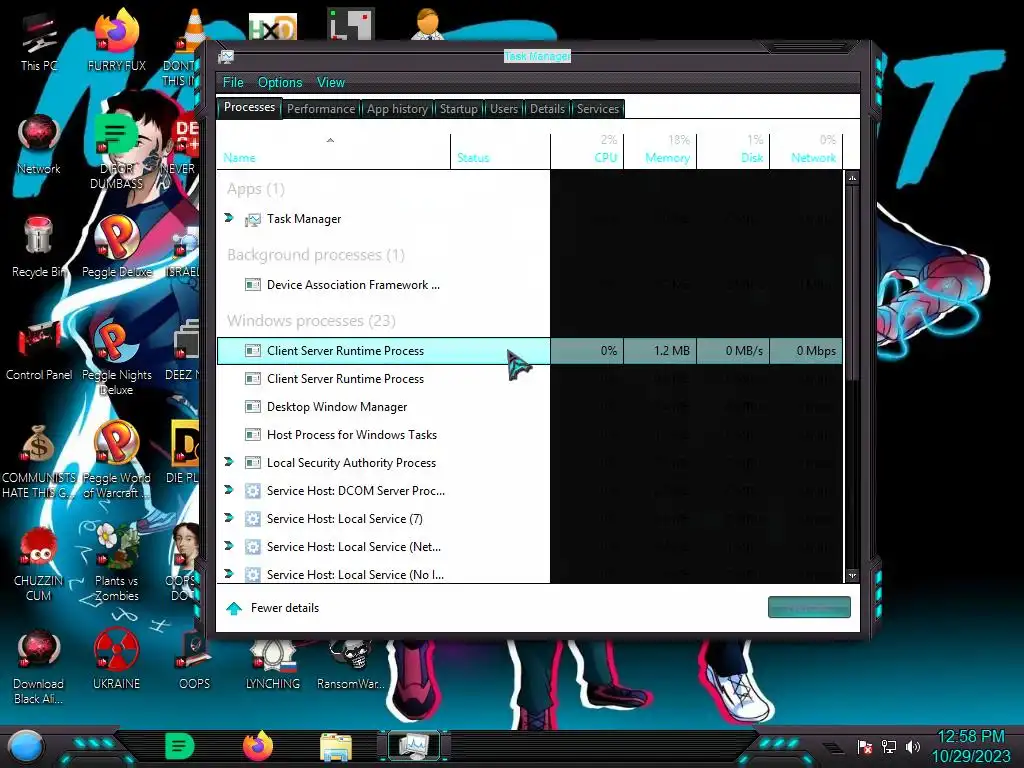Open File Explorer from the taskbar

click(336, 746)
